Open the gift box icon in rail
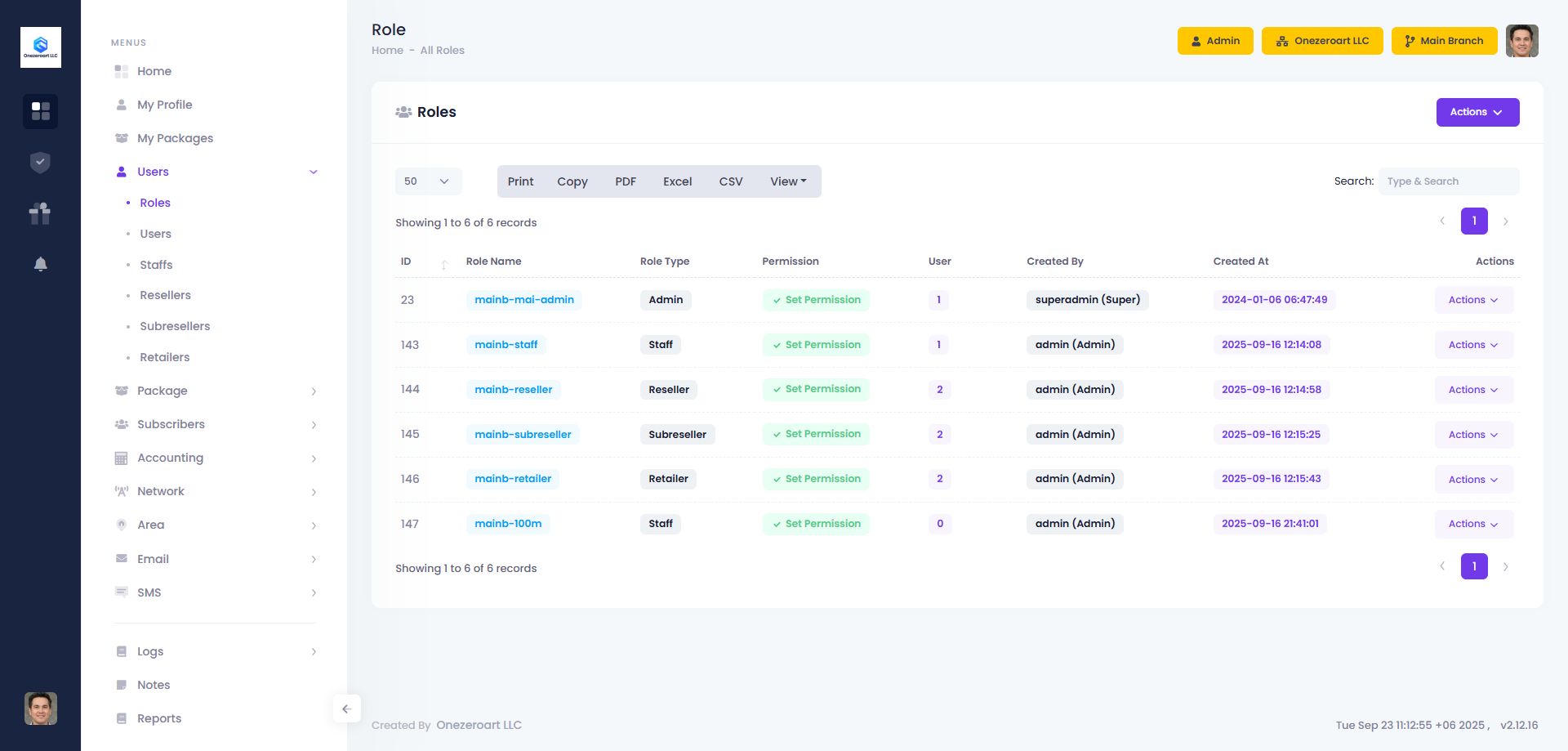Screen dimensions: 1568x751 40,213
